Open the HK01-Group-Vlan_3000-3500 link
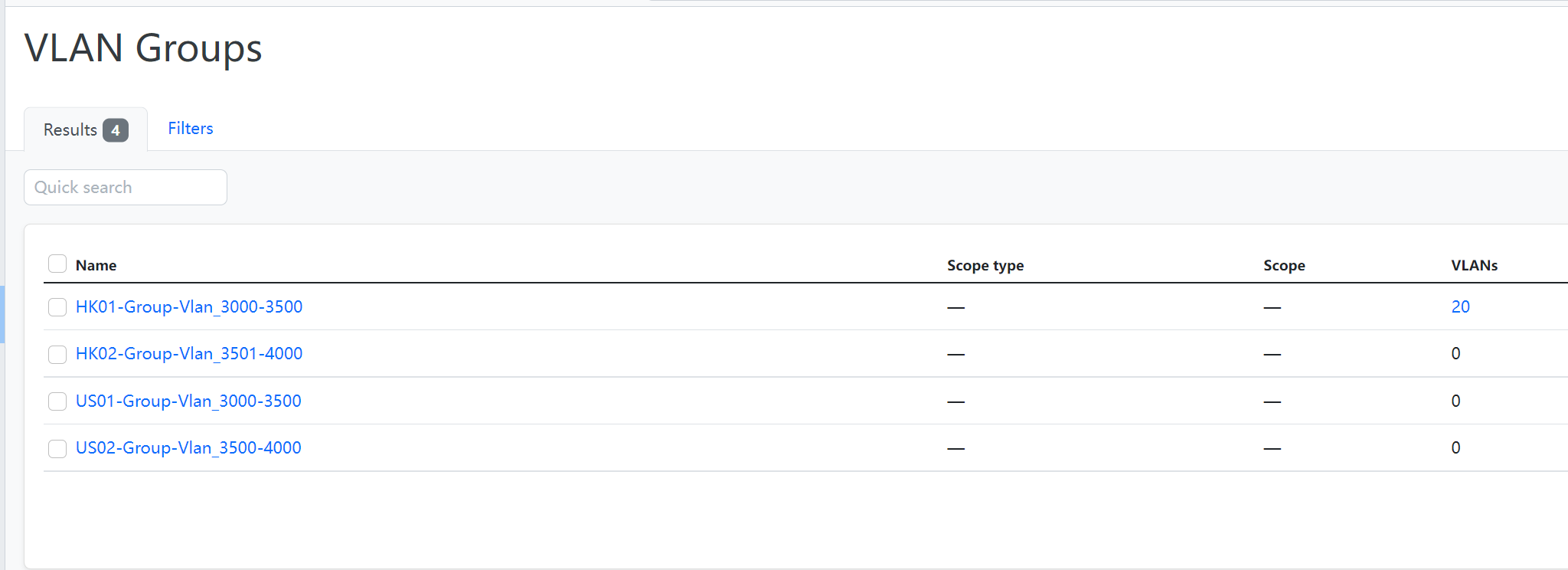The image size is (1568, 570). [188, 307]
